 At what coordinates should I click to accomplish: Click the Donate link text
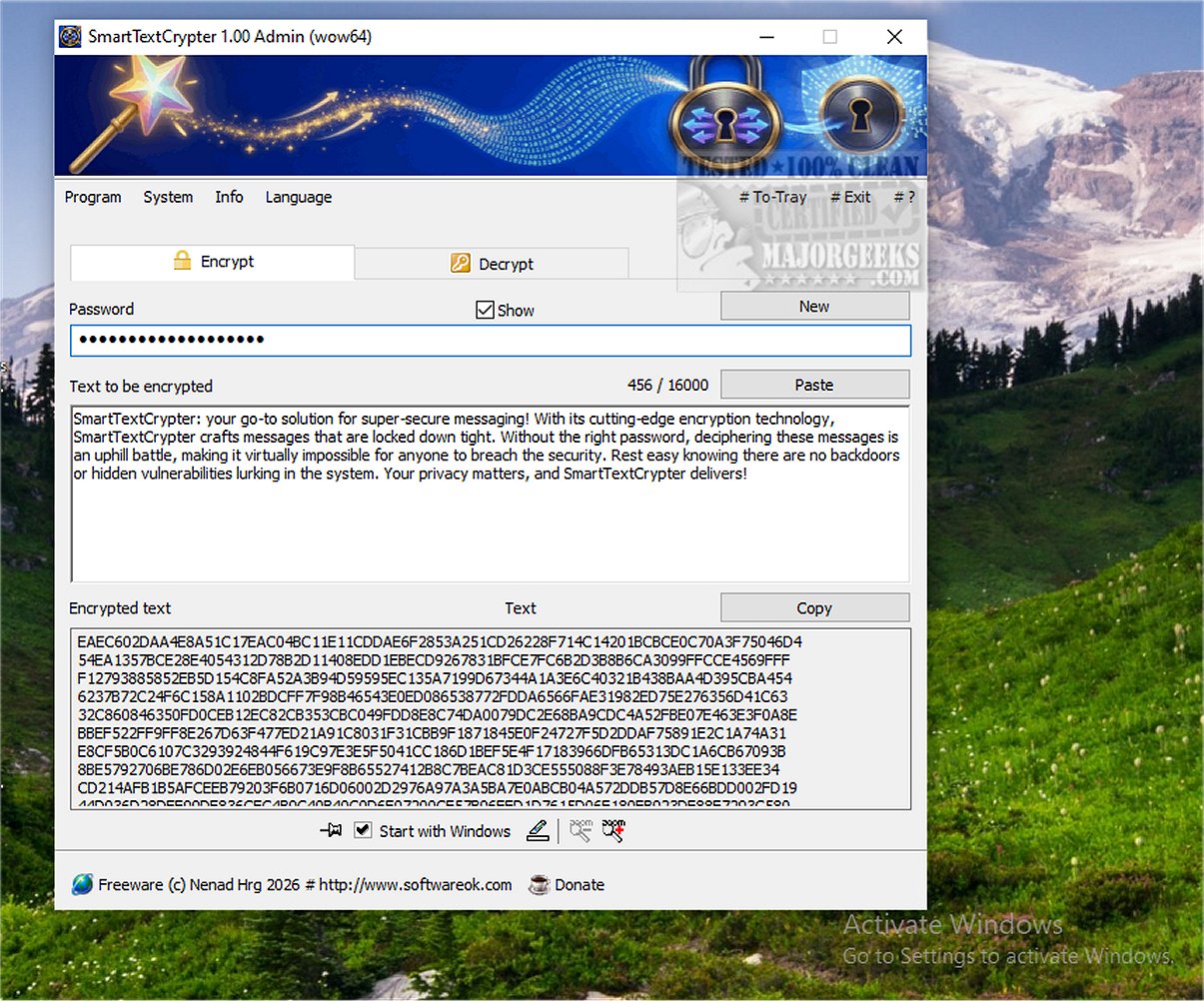[580, 884]
